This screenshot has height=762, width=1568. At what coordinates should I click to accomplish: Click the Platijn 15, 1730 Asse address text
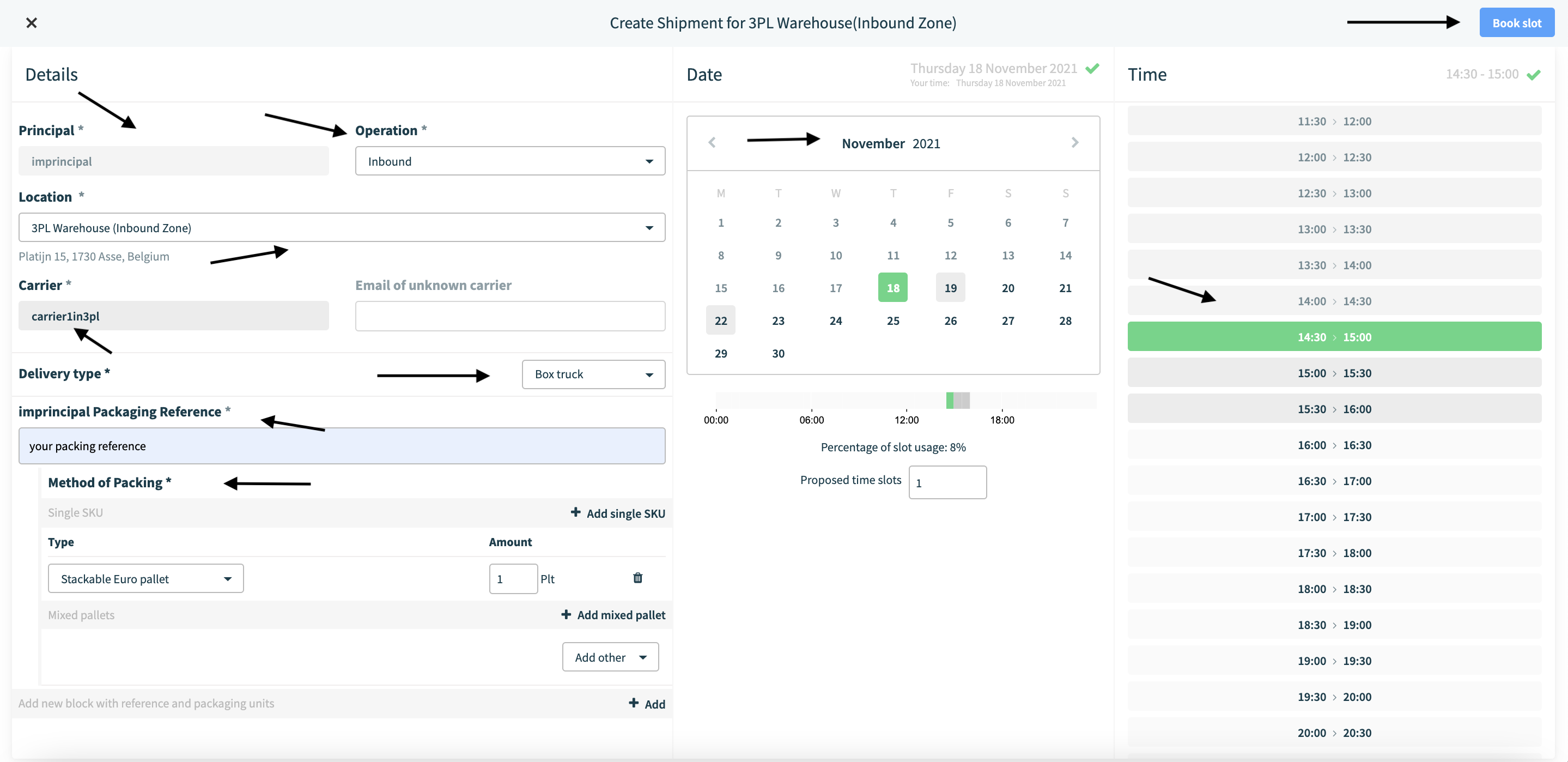(x=94, y=256)
